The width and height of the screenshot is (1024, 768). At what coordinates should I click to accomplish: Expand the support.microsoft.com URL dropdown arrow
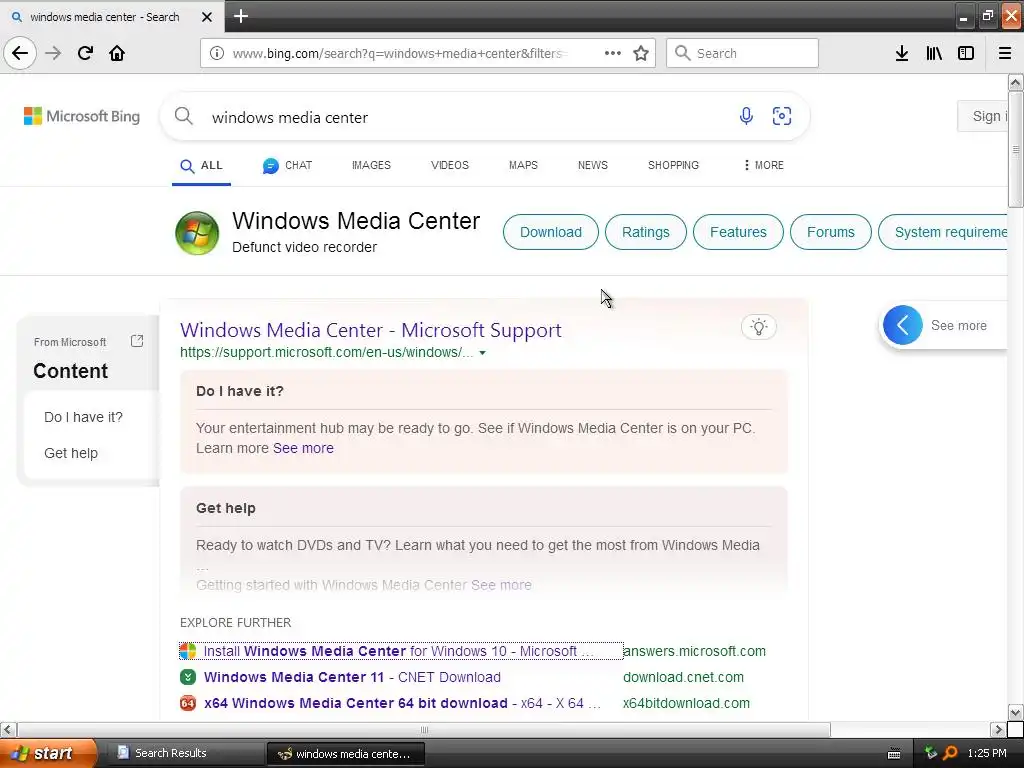click(x=483, y=353)
